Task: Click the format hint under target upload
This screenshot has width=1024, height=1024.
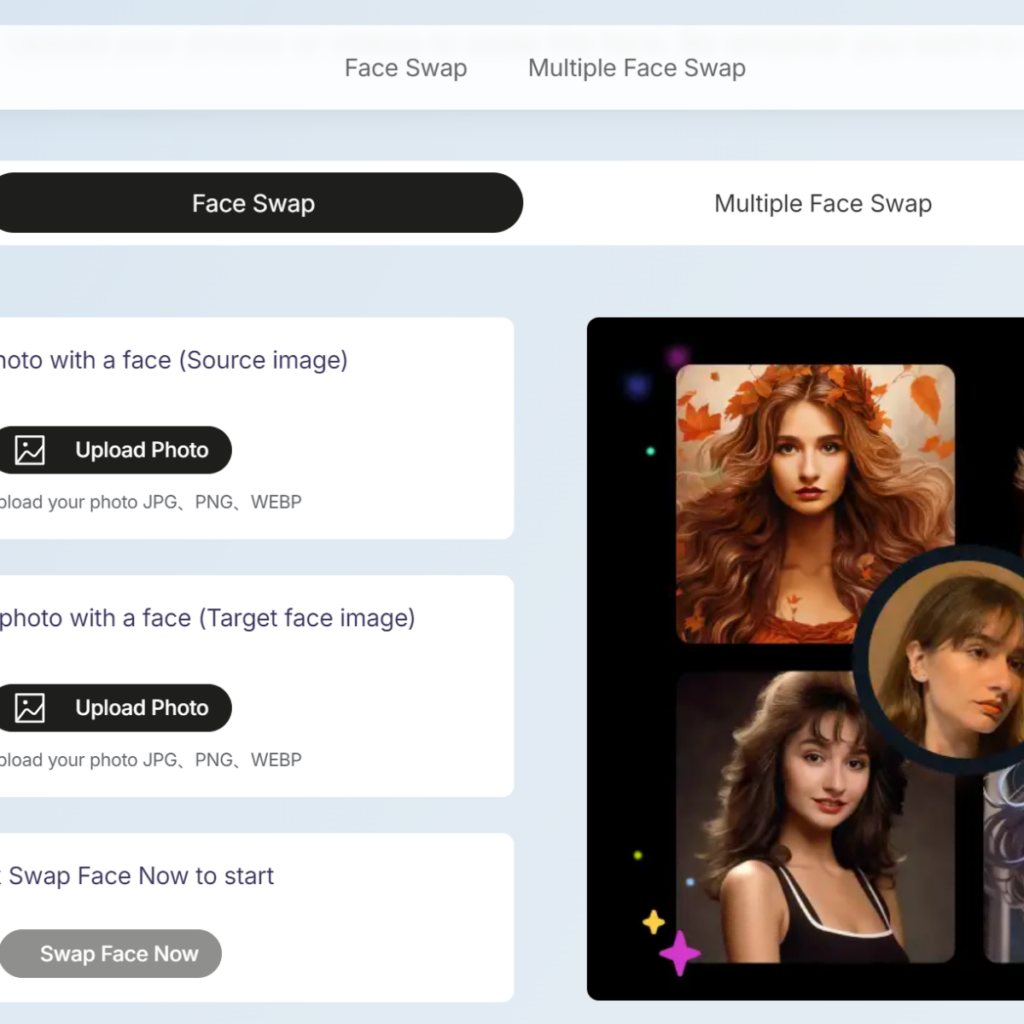Action: coord(149,760)
